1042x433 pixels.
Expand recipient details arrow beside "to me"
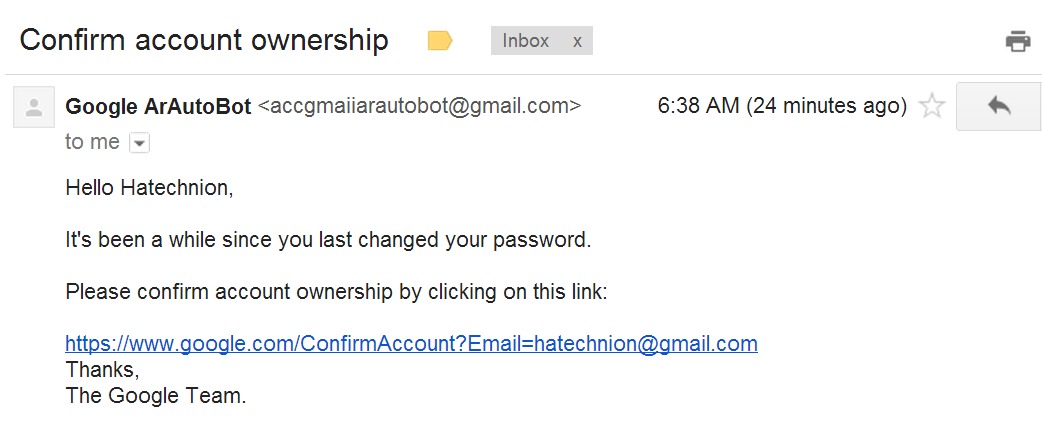pyautogui.click(x=140, y=143)
